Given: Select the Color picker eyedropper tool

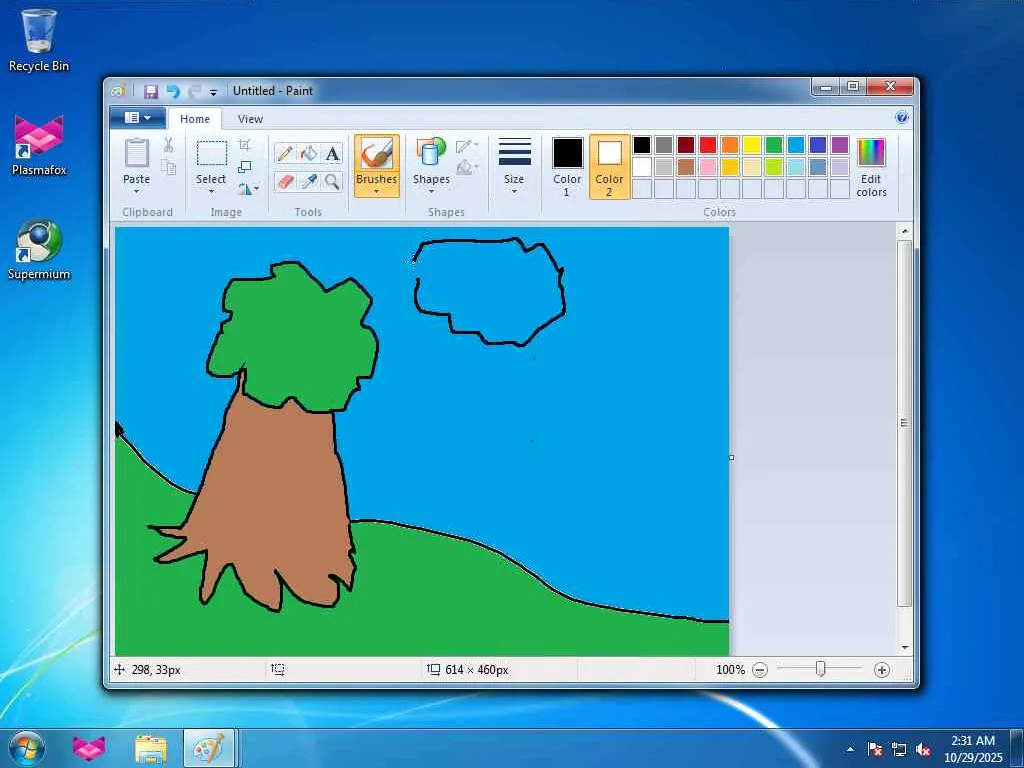Looking at the screenshot, I should [309, 181].
